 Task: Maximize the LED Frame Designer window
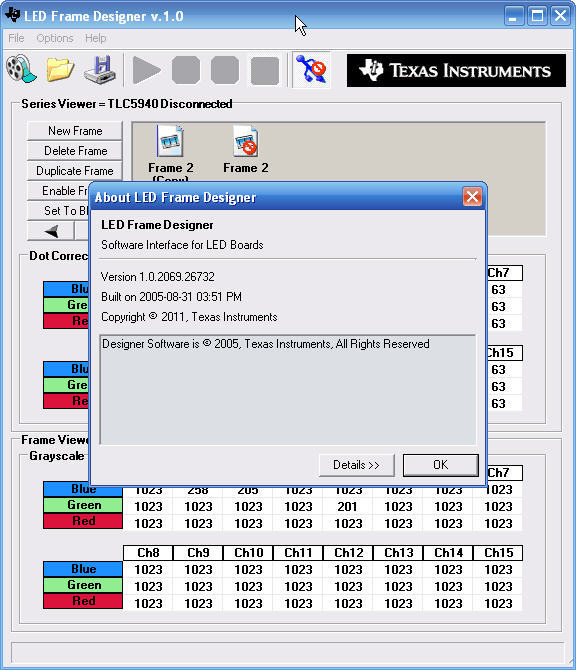pyautogui.click(x=537, y=16)
